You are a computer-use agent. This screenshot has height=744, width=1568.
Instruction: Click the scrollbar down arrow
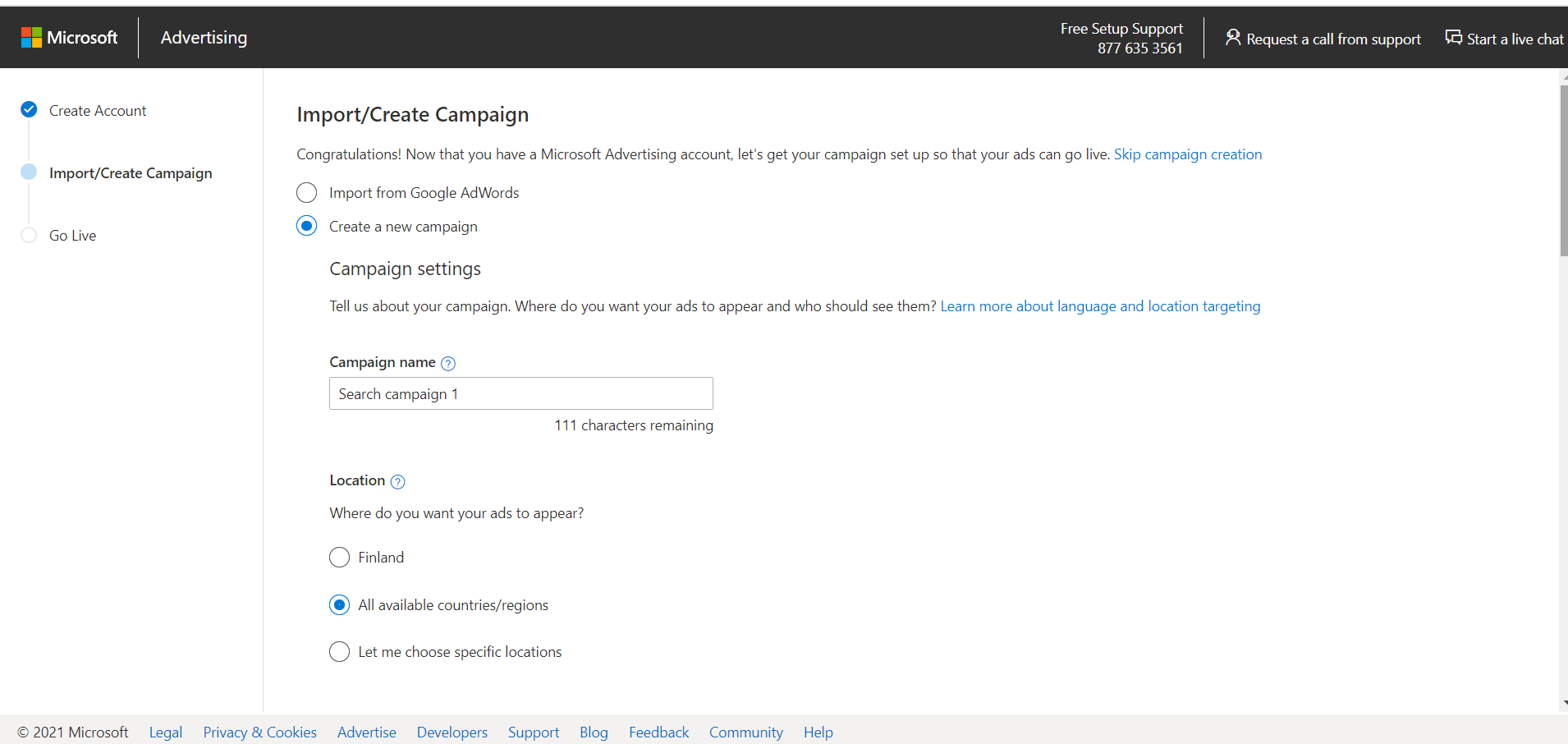coord(1565,704)
